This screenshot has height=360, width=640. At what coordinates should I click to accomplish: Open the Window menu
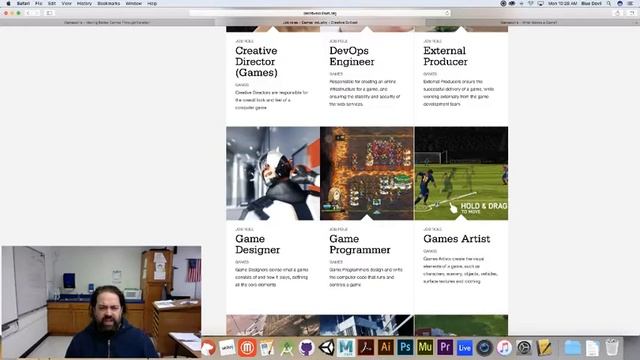(x=133, y=3)
